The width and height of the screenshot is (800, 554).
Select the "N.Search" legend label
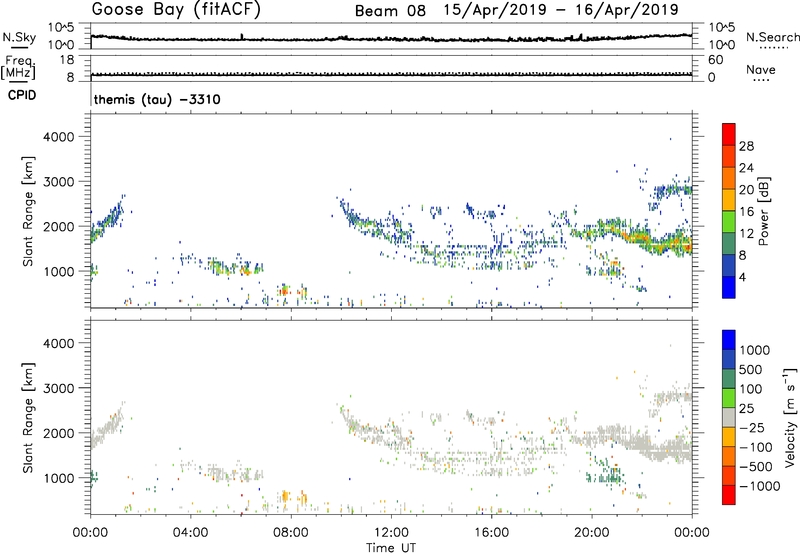coord(773,37)
